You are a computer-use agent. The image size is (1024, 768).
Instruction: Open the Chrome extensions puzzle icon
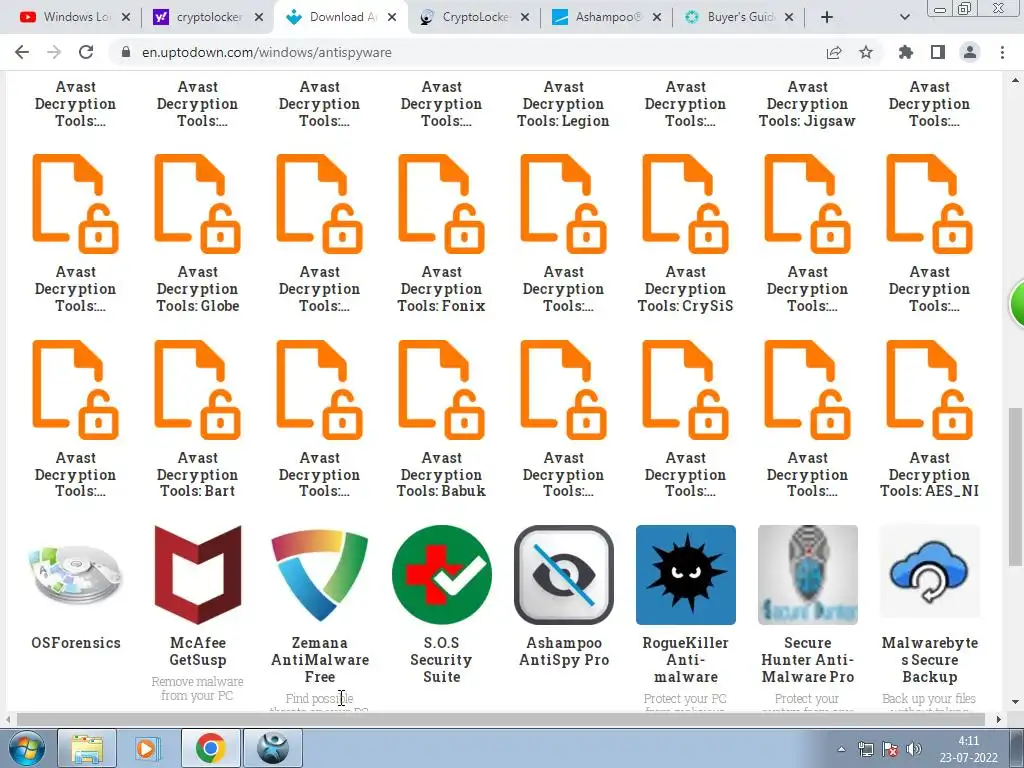(x=906, y=52)
